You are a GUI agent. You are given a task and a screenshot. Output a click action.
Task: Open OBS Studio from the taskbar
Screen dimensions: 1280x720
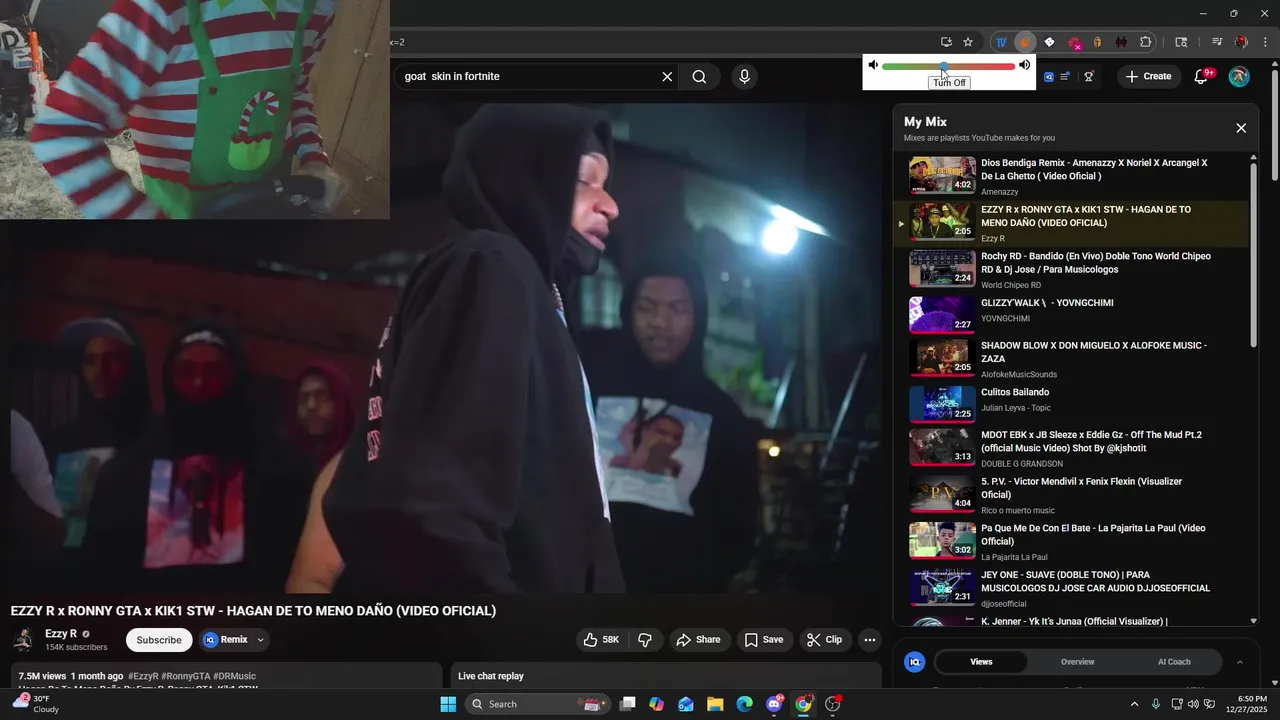833,704
